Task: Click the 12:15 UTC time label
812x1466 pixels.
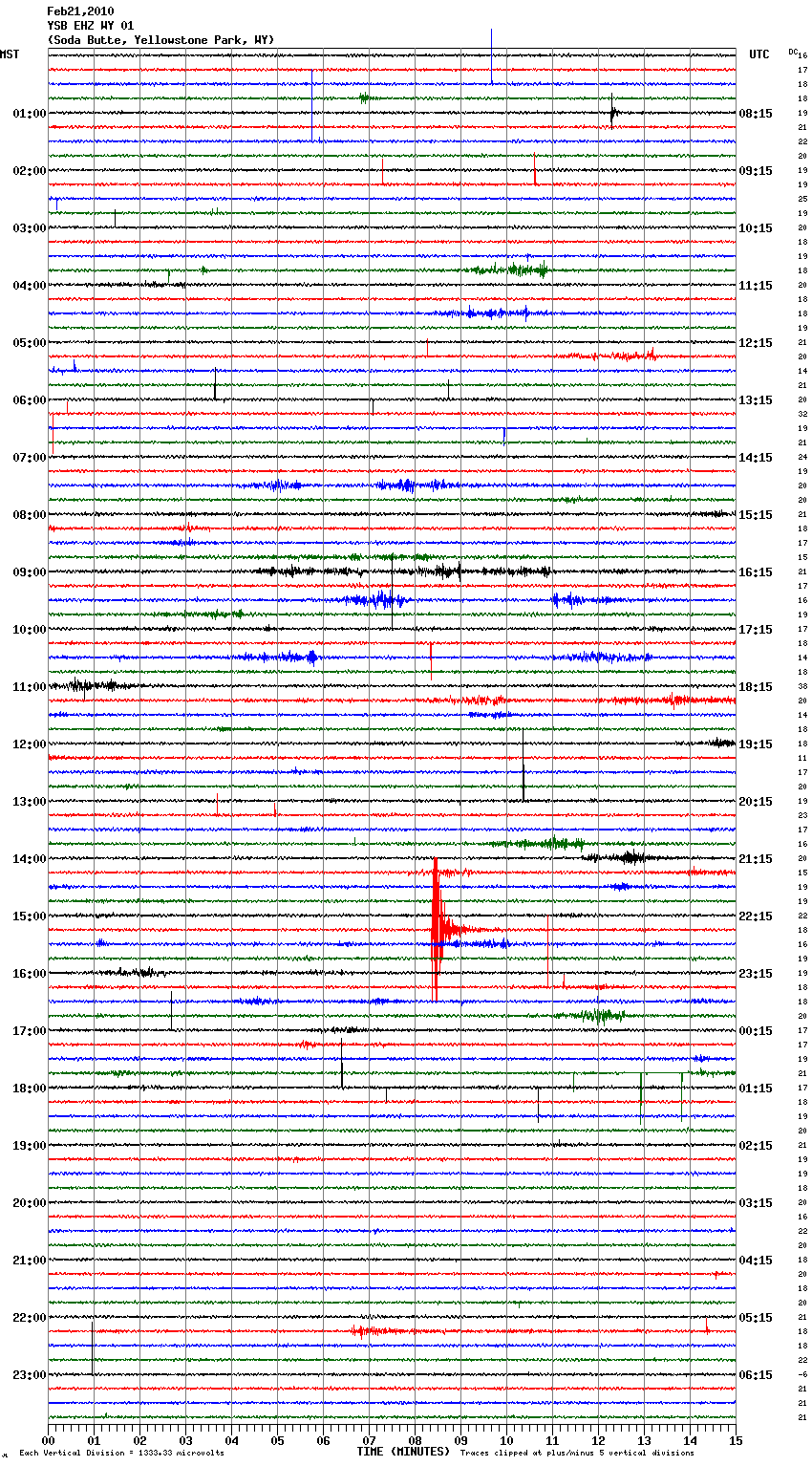Action: tap(756, 343)
